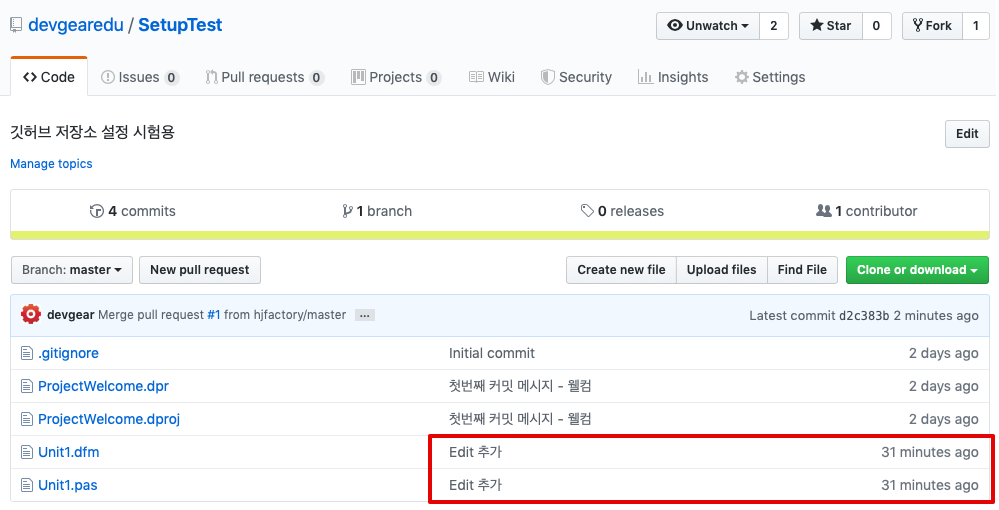View the 4 commits history
This screenshot has width=999, height=510.
(133, 211)
